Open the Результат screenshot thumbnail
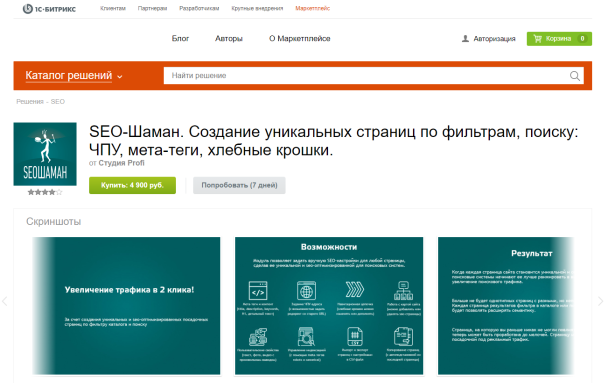Viewport: 608px width, 383px height. coord(506,306)
